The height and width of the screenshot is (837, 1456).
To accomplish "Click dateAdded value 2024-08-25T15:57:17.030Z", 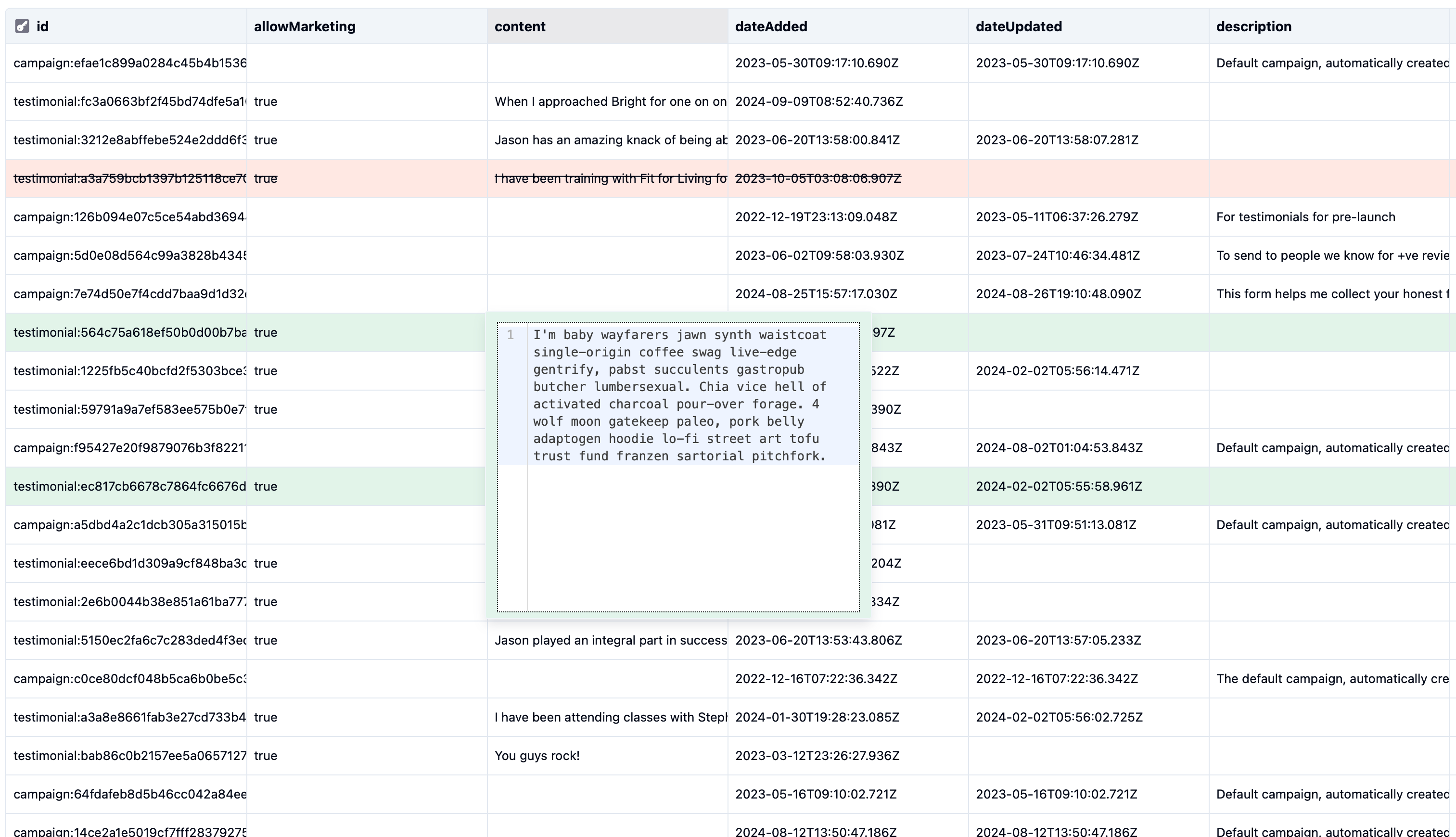I will click(x=816, y=294).
